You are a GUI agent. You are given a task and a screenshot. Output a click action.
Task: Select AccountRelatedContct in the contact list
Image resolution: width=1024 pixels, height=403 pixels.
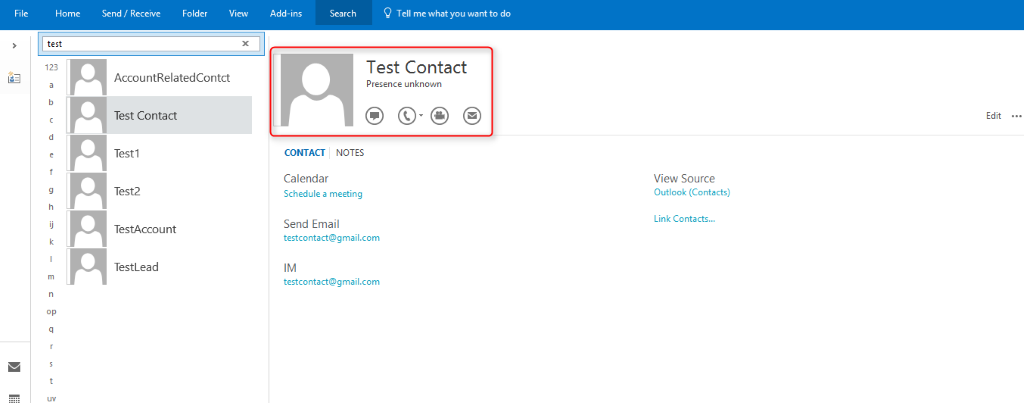click(159, 78)
